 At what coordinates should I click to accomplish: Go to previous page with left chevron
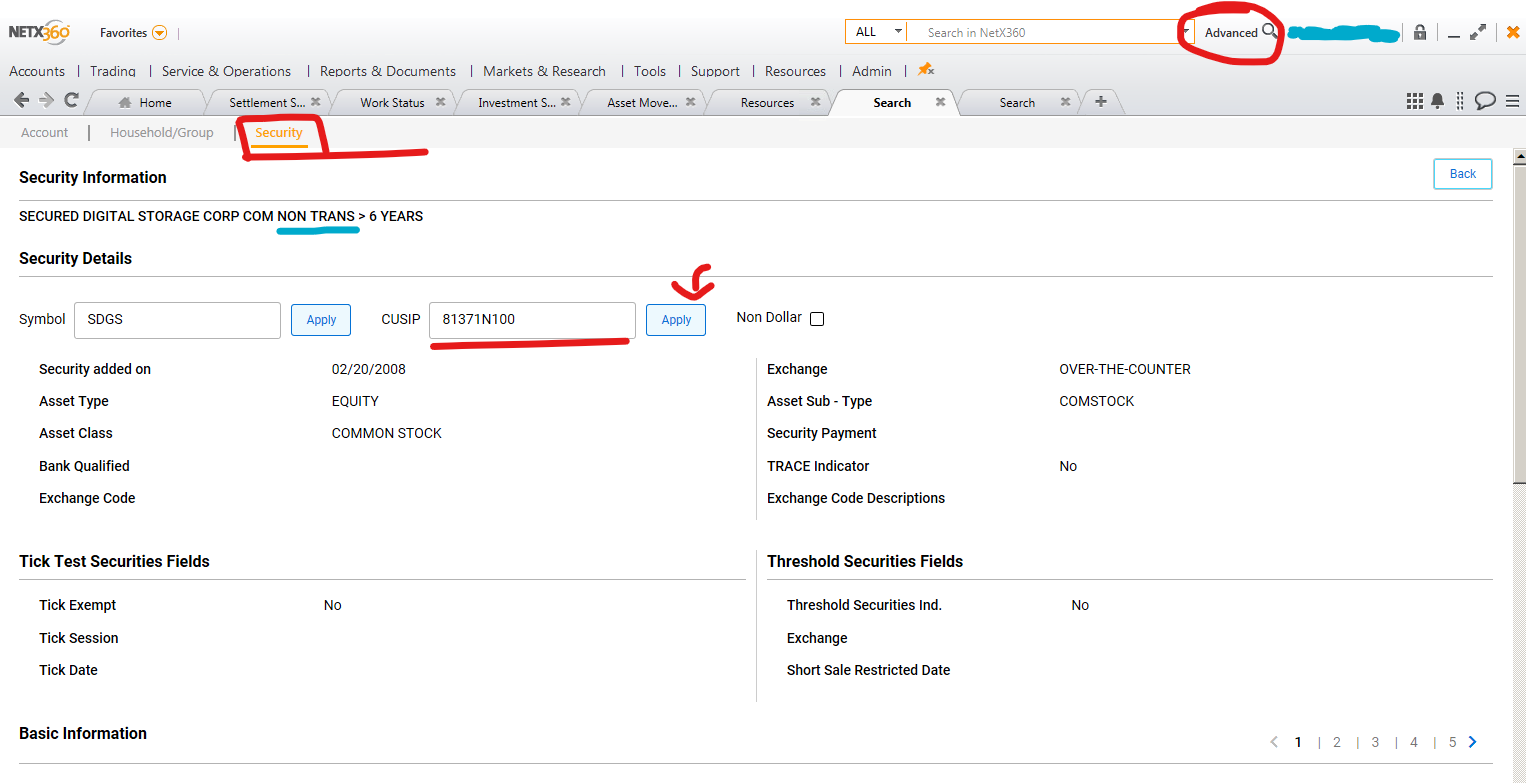tap(1274, 742)
